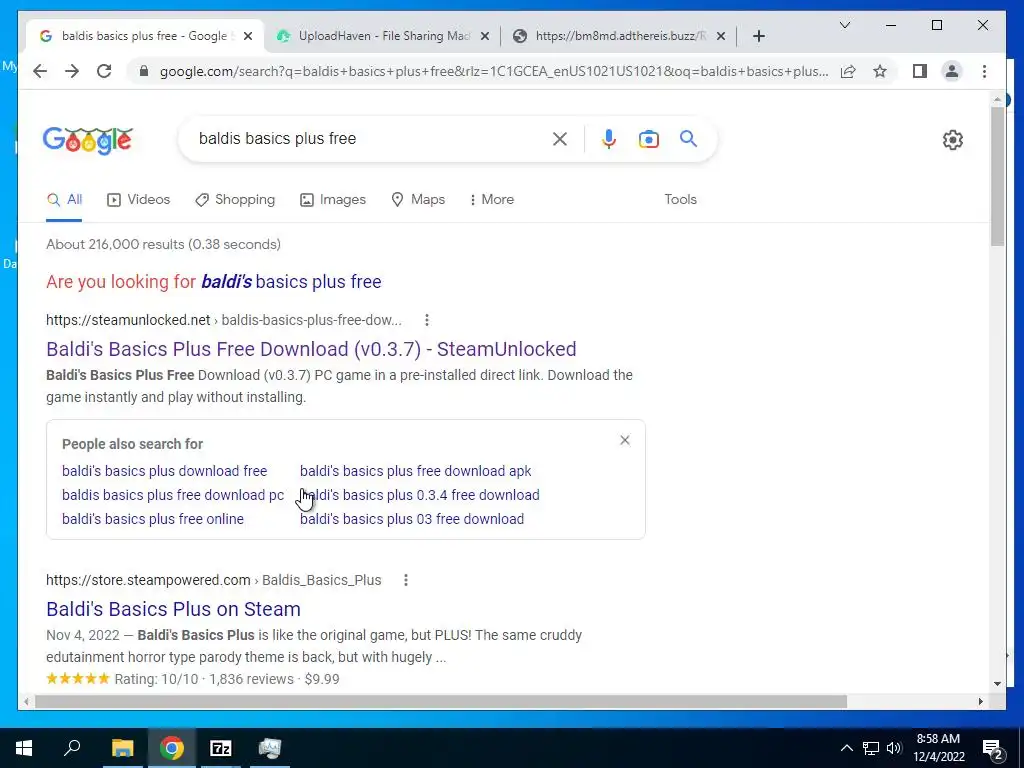Click horizontal scrollbar right arrow
1024x768 pixels.
[x=981, y=701]
